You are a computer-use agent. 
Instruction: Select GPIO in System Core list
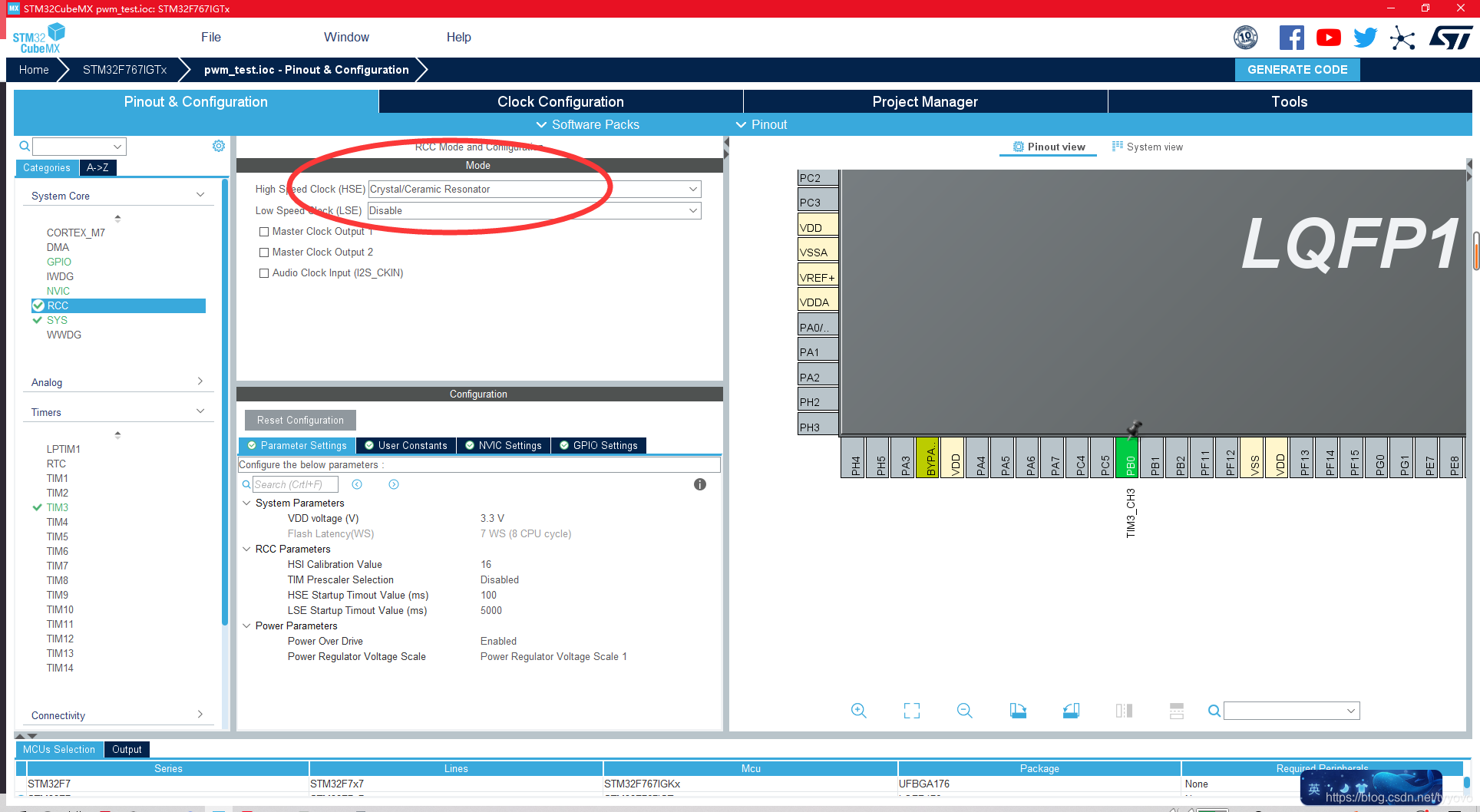pyautogui.click(x=59, y=262)
